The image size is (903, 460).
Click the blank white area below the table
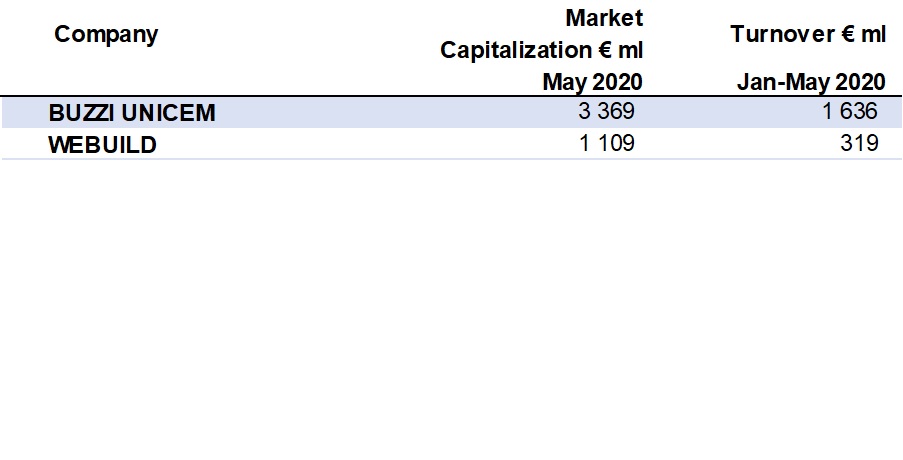[450, 310]
